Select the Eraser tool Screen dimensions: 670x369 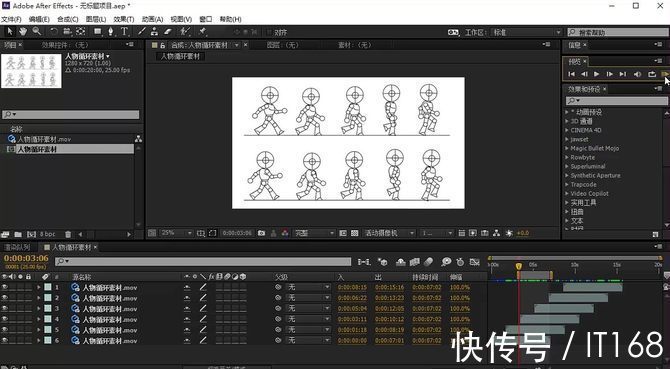[168, 32]
